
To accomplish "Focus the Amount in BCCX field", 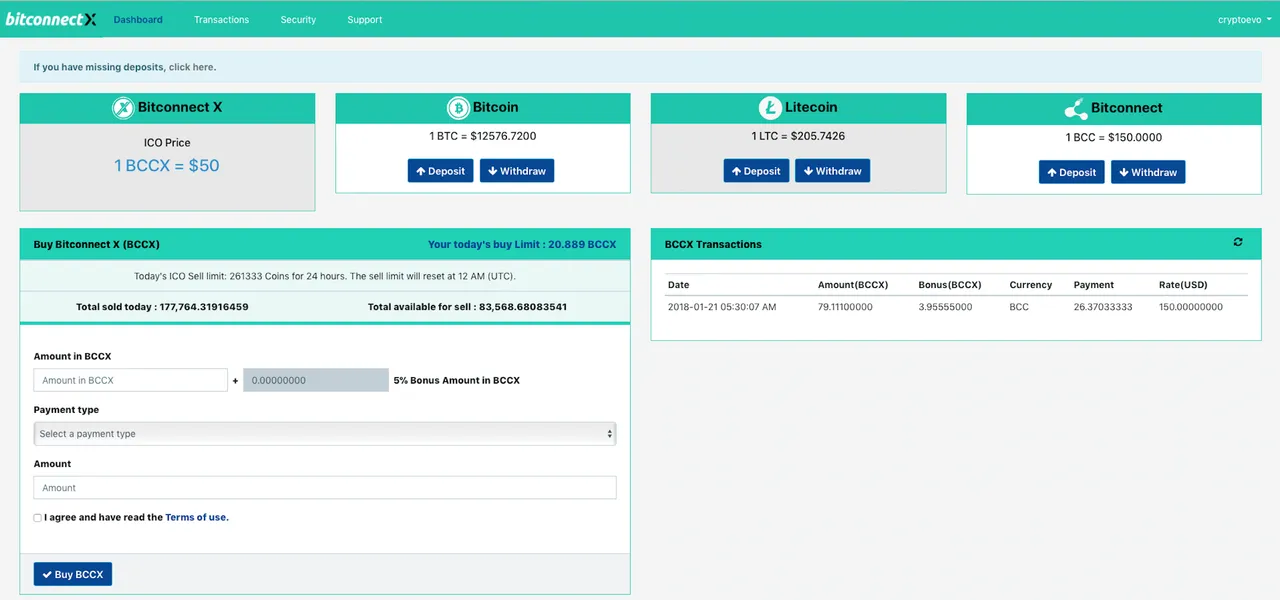I will pyautogui.click(x=131, y=380).
